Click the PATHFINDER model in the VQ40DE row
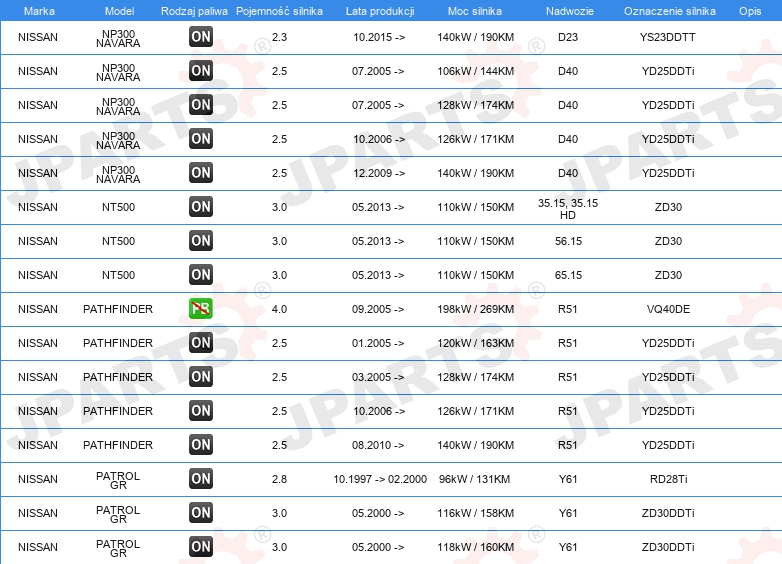The image size is (782, 564). point(118,309)
